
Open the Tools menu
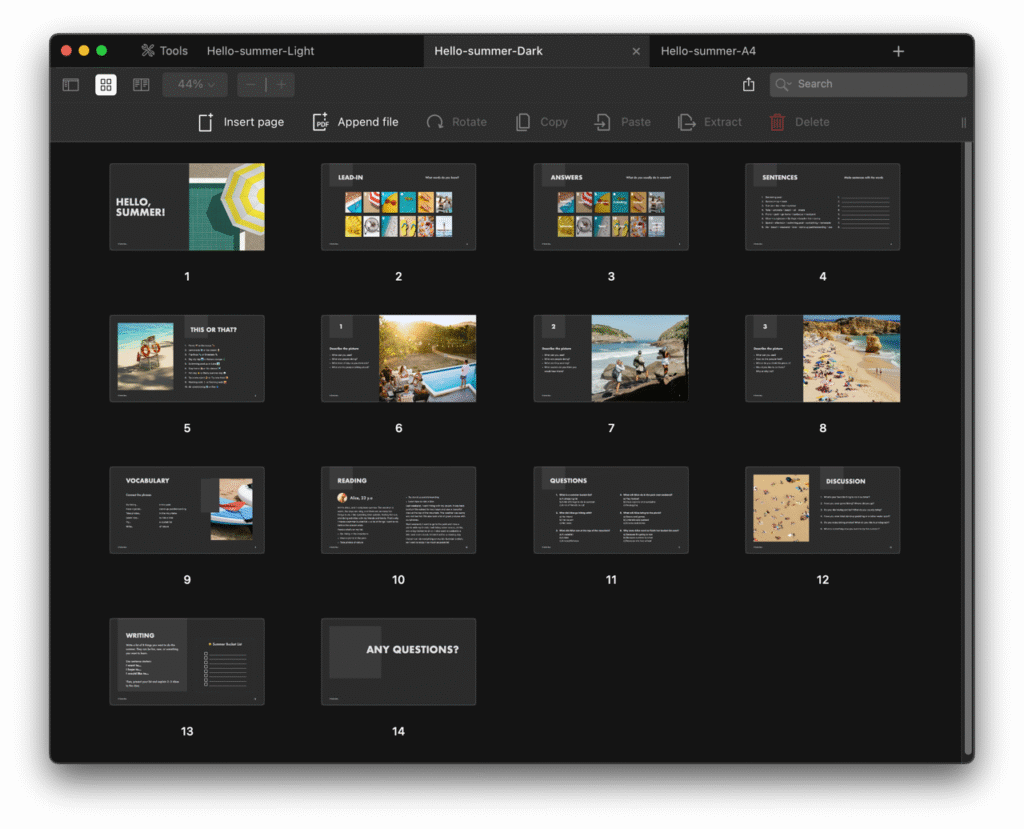pyautogui.click(x=164, y=51)
